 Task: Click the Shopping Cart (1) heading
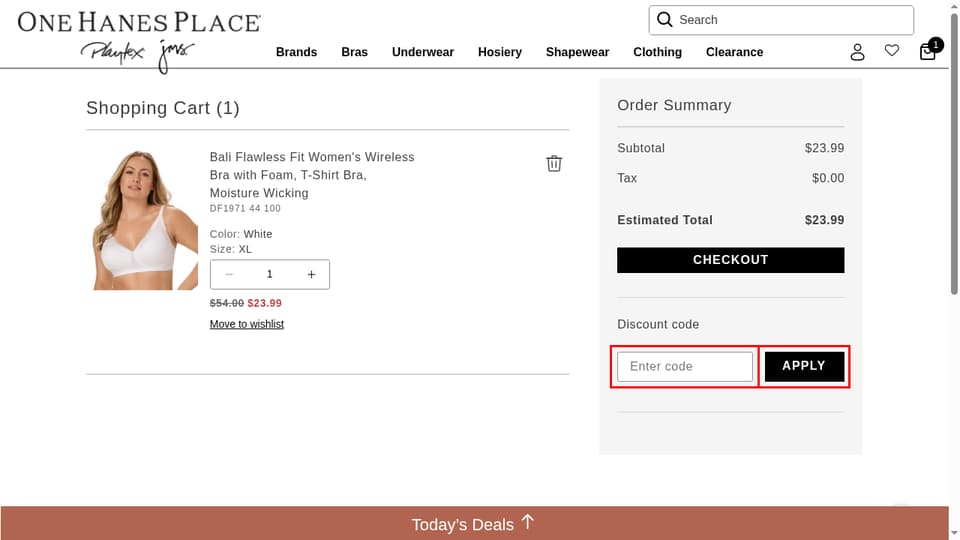163,108
